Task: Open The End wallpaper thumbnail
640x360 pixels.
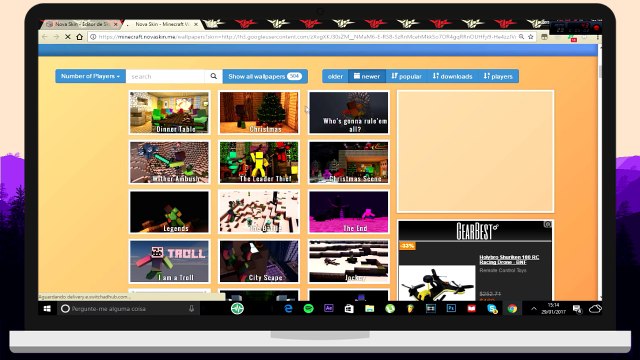Action: [349, 212]
